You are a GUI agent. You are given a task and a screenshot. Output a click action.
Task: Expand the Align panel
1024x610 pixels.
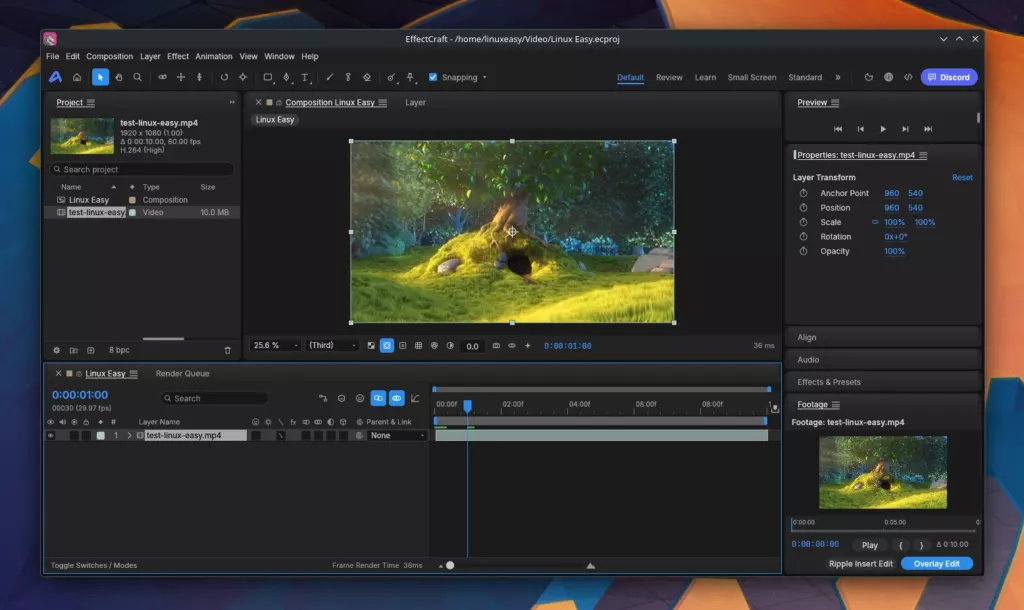click(883, 337)
